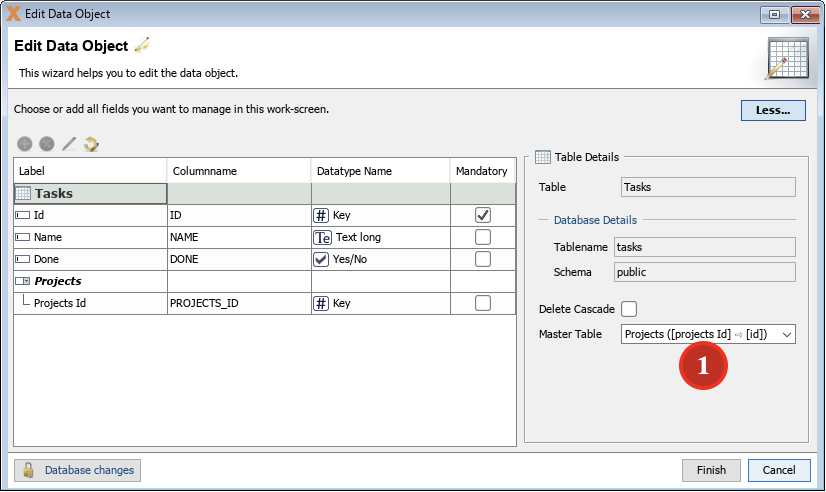Click the lock icon on Database changes

28,470
